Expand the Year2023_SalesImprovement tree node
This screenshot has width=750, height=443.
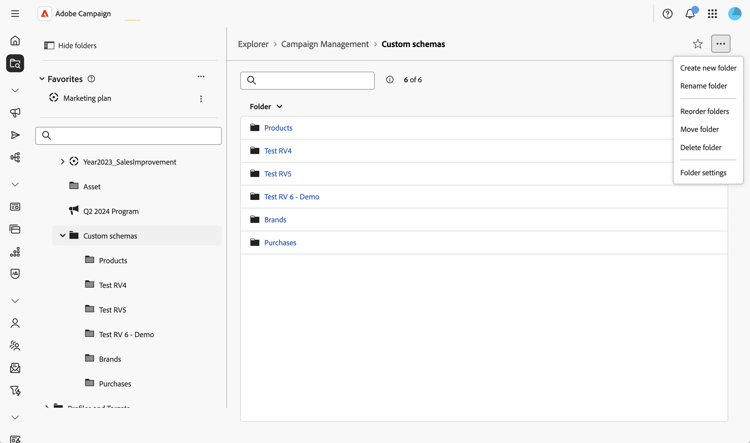(62, 162)
